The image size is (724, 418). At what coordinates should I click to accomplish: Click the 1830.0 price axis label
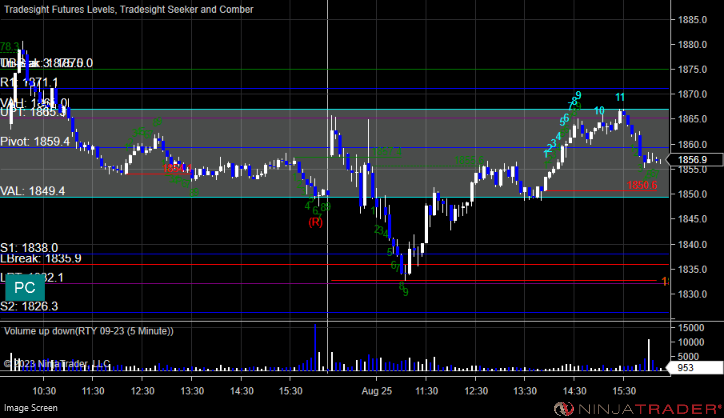[692, 294]
